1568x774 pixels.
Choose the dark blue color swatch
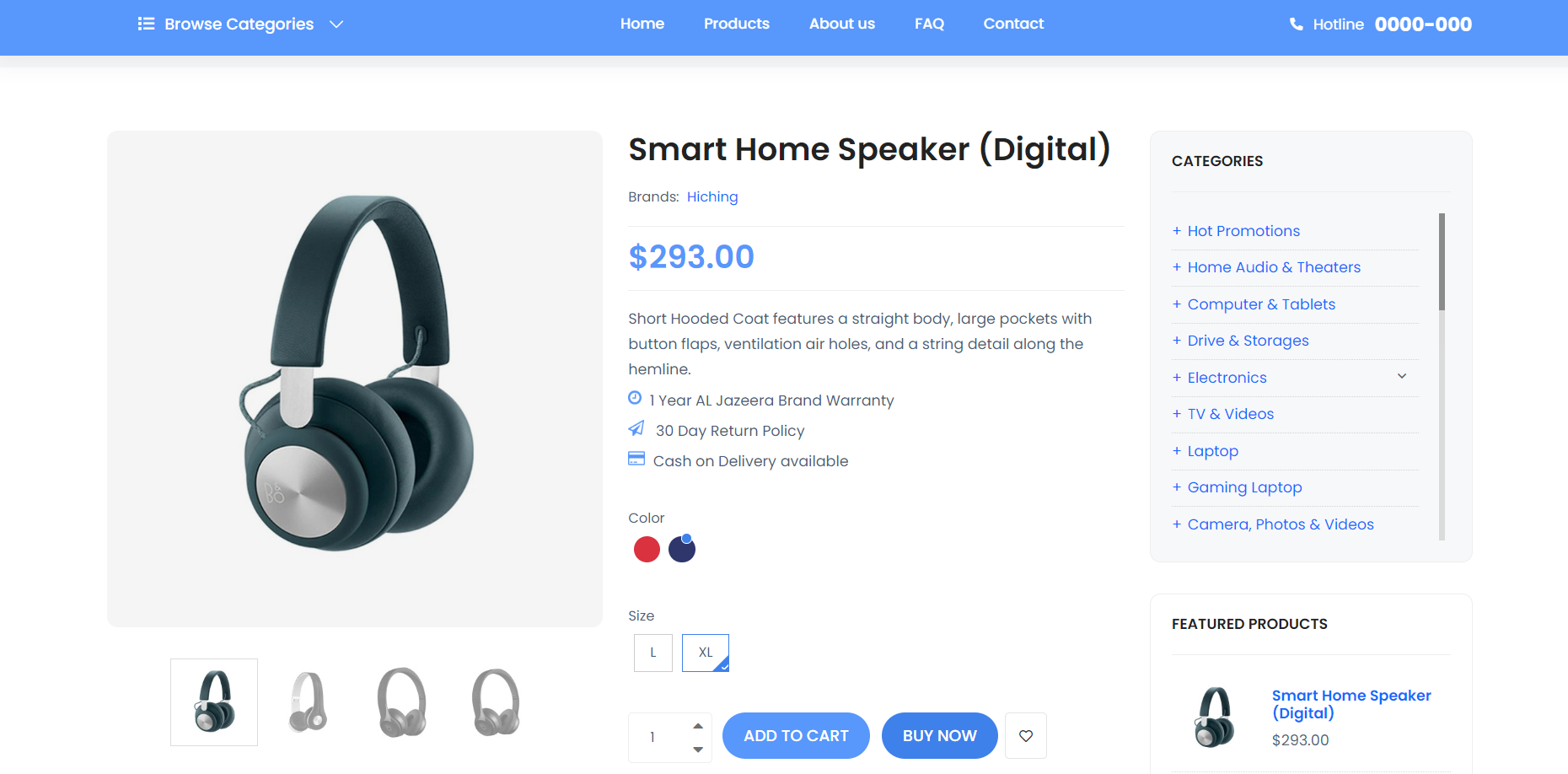tap(682, 549)
